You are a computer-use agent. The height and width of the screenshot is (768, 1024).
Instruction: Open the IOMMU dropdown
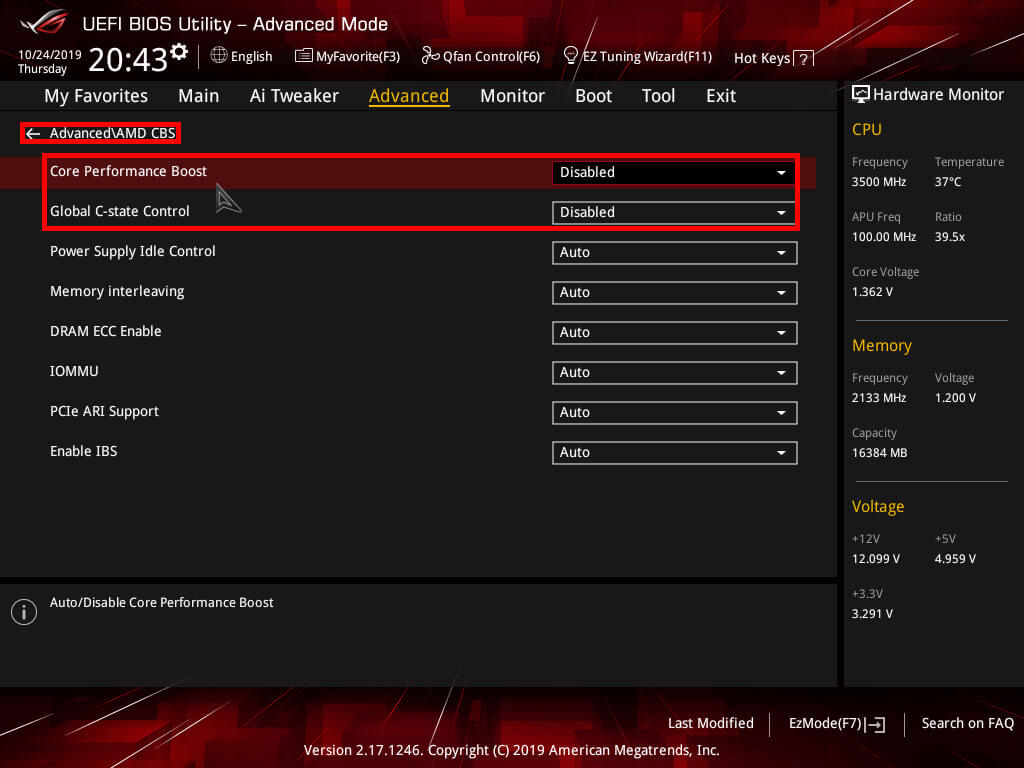[x=674, y=372]
